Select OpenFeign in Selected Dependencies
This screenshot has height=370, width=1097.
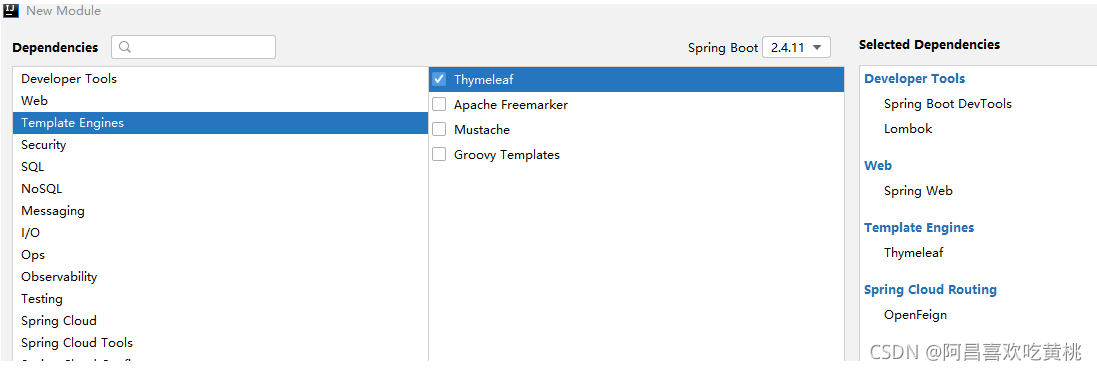(x=915, y=315)
